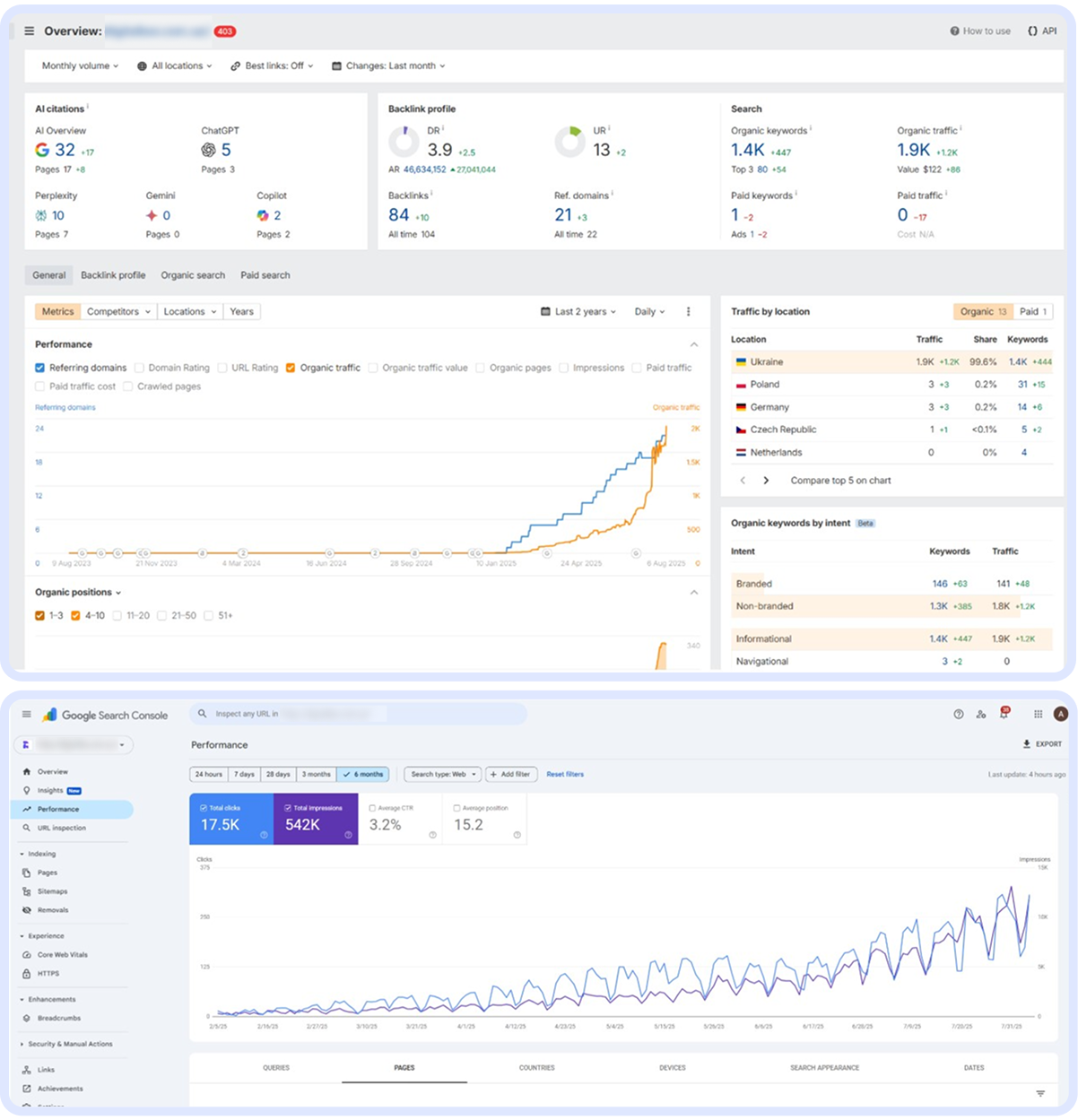Click the Reset filters link

[566, 774]
